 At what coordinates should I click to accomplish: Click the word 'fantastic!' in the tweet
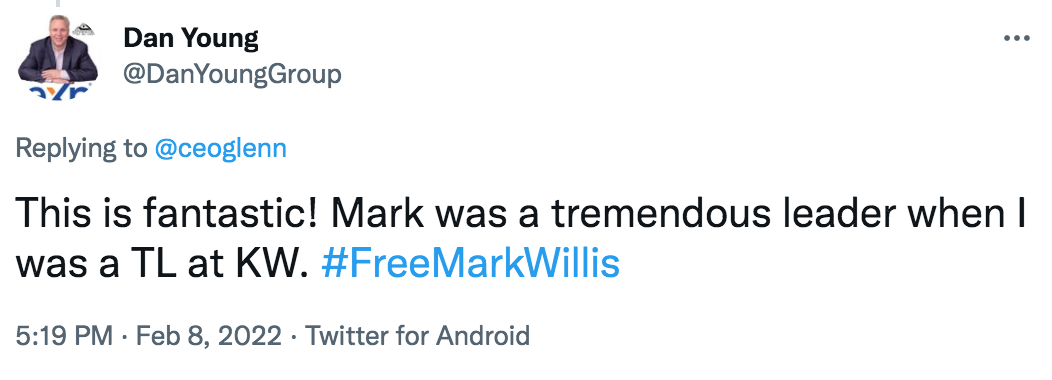(x=231, y=213)
